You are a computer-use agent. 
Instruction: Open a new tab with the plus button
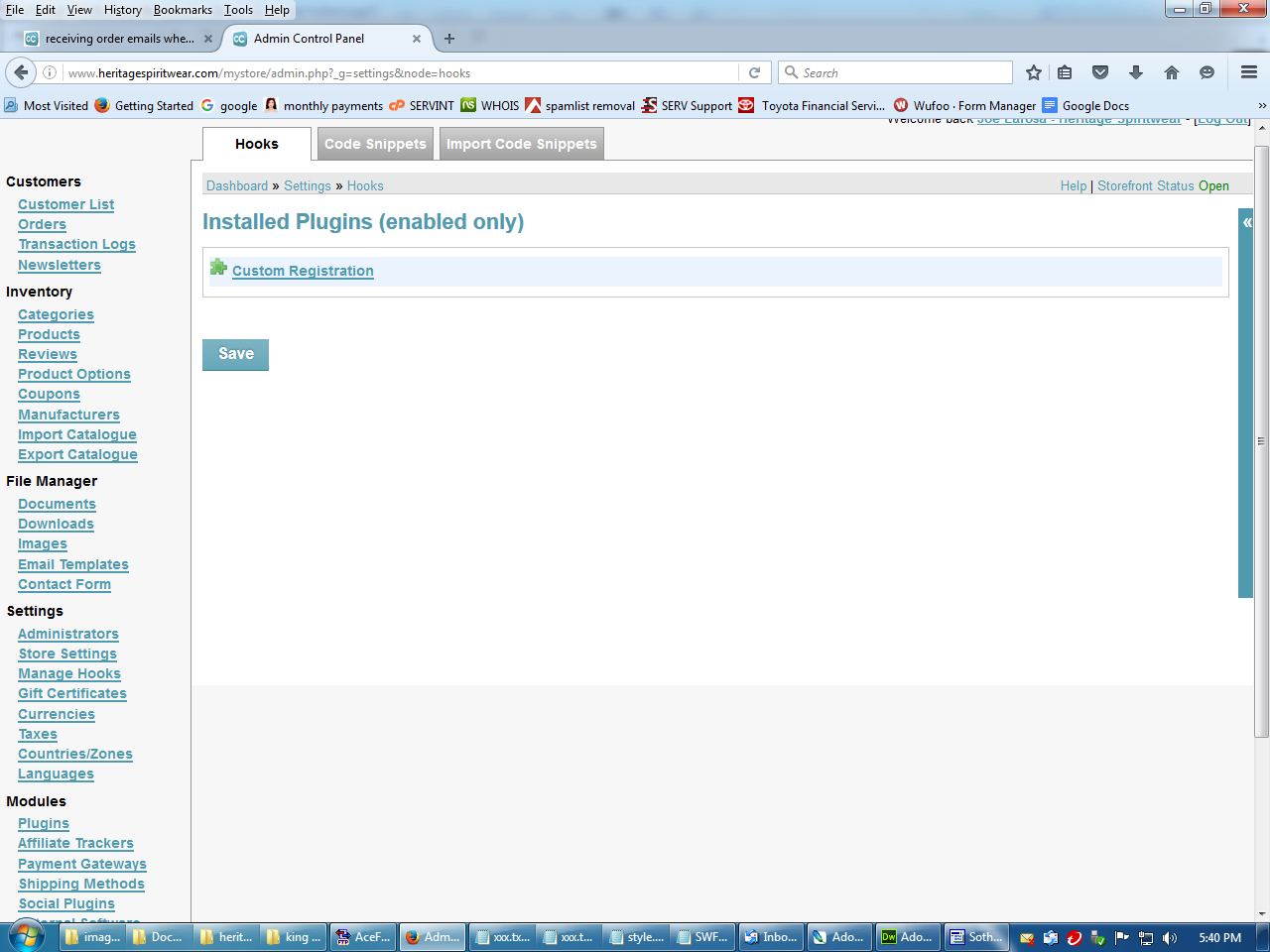[449, 39]
